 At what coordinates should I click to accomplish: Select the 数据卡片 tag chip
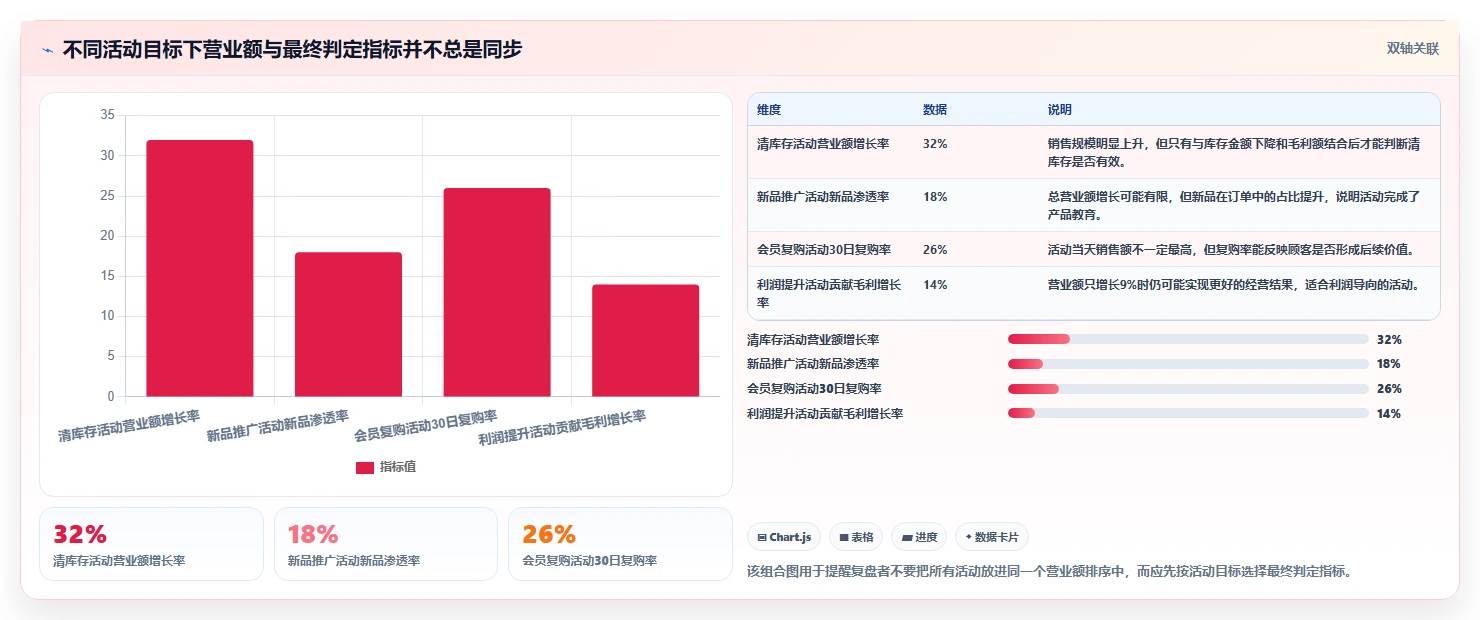(x=992, y=537)
